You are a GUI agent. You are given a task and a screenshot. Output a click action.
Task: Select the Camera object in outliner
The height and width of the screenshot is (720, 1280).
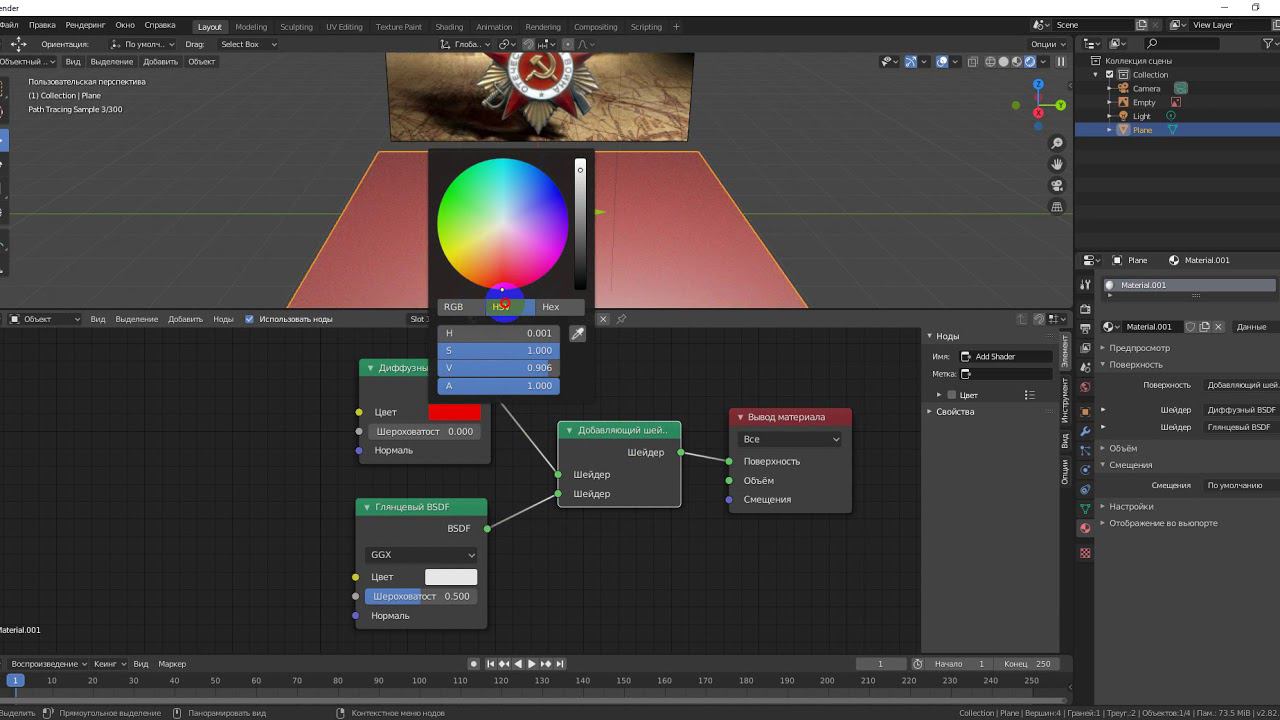1146,88
